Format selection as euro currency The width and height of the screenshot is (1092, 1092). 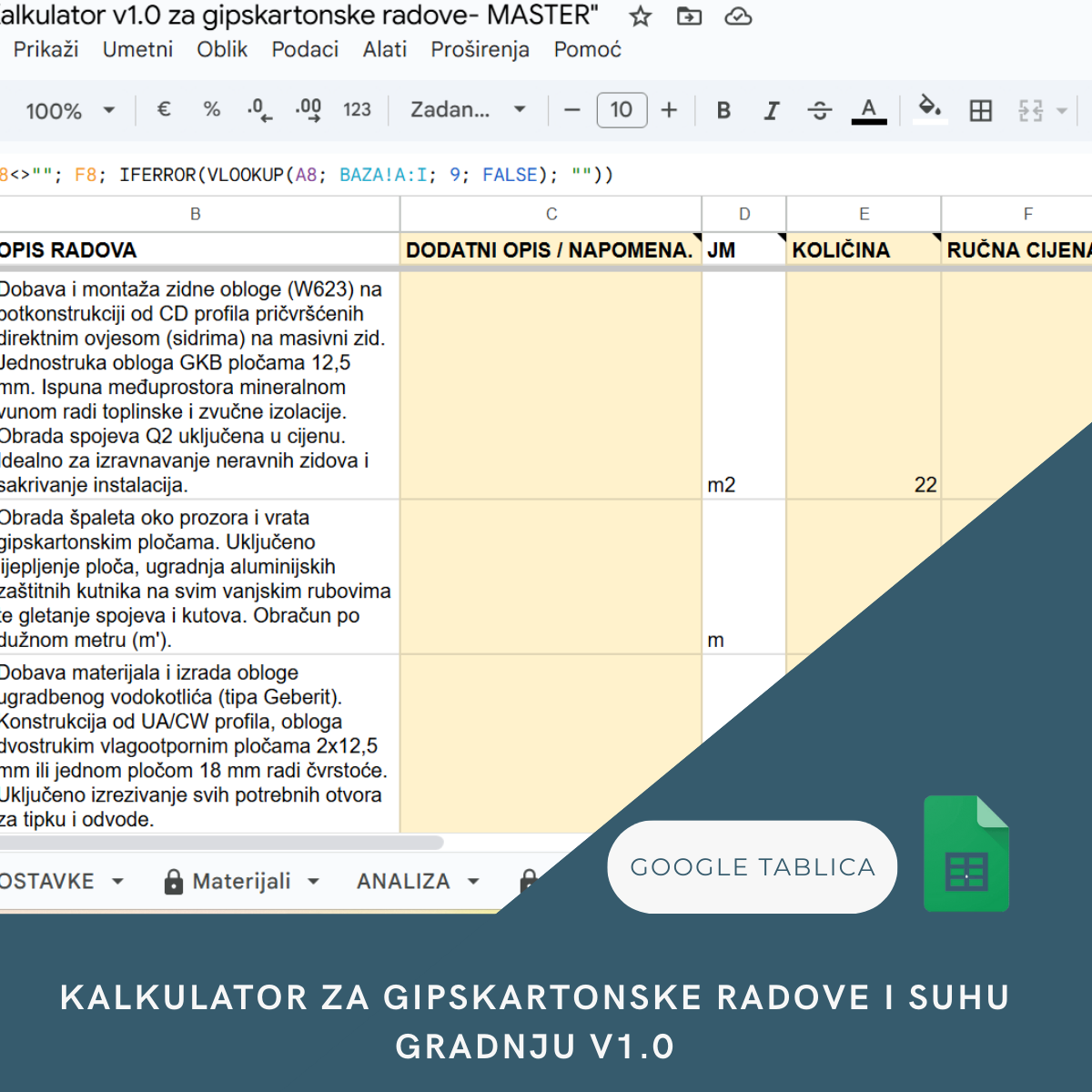(164, 110)
